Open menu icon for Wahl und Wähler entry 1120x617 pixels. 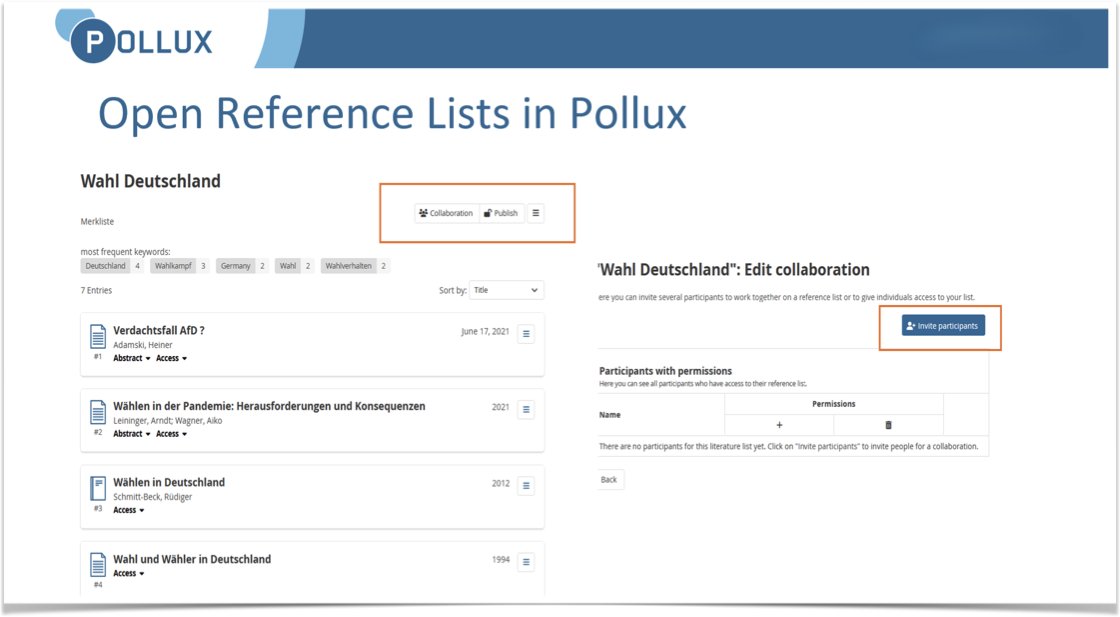point(526,562)
